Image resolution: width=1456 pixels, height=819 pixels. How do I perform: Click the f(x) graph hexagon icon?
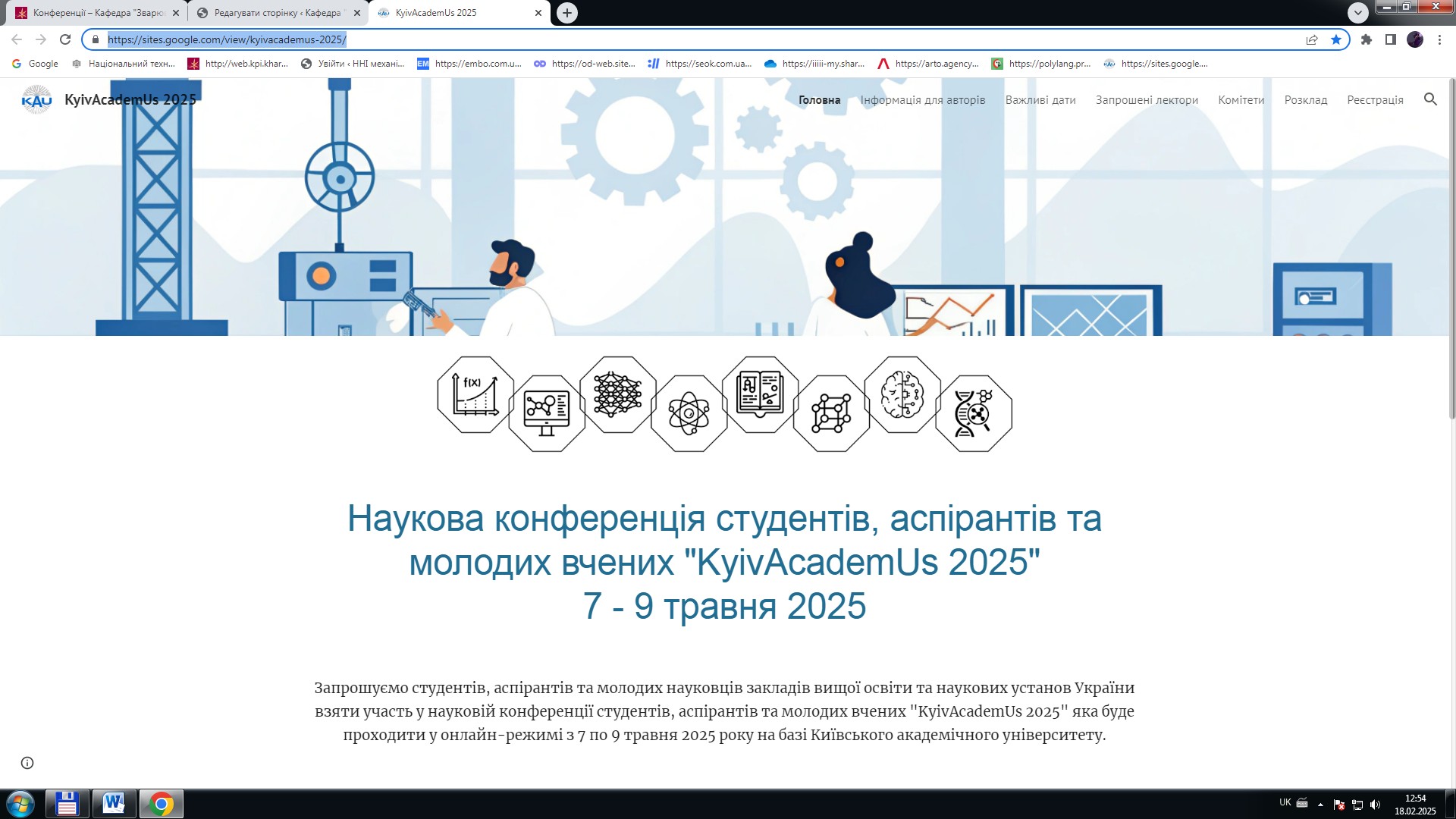tap(475, 394)
